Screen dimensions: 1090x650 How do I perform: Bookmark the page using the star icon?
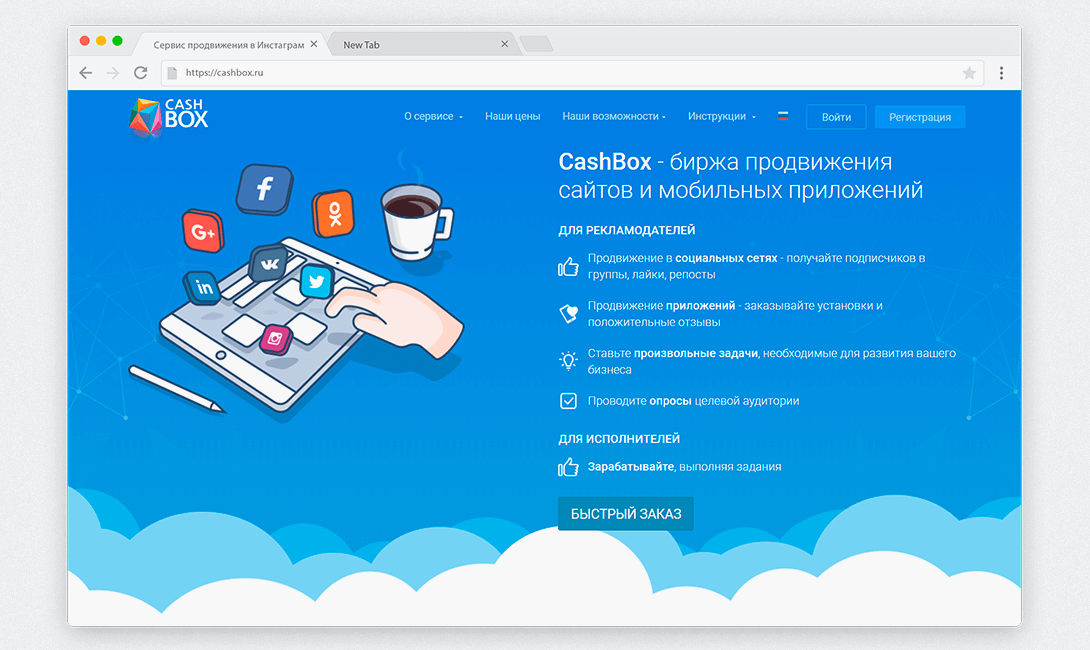pos(969,73)
